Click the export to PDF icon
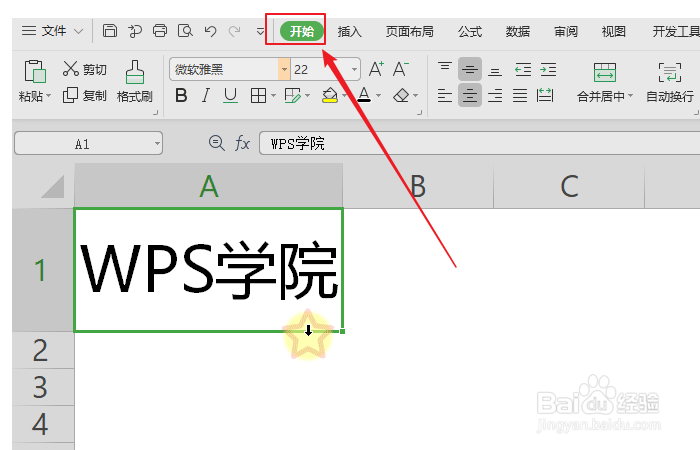 [x=135, y=31]
